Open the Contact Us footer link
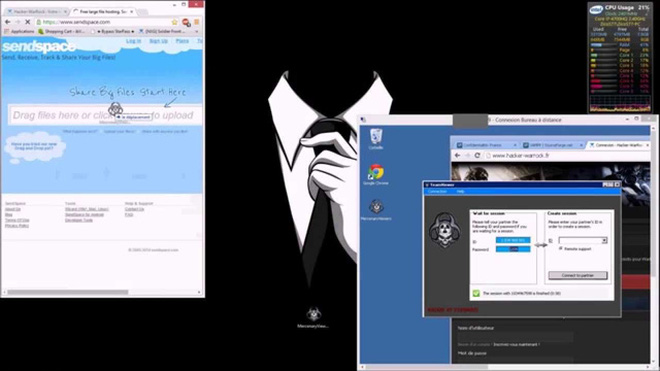660x371 pixels. 134,209
